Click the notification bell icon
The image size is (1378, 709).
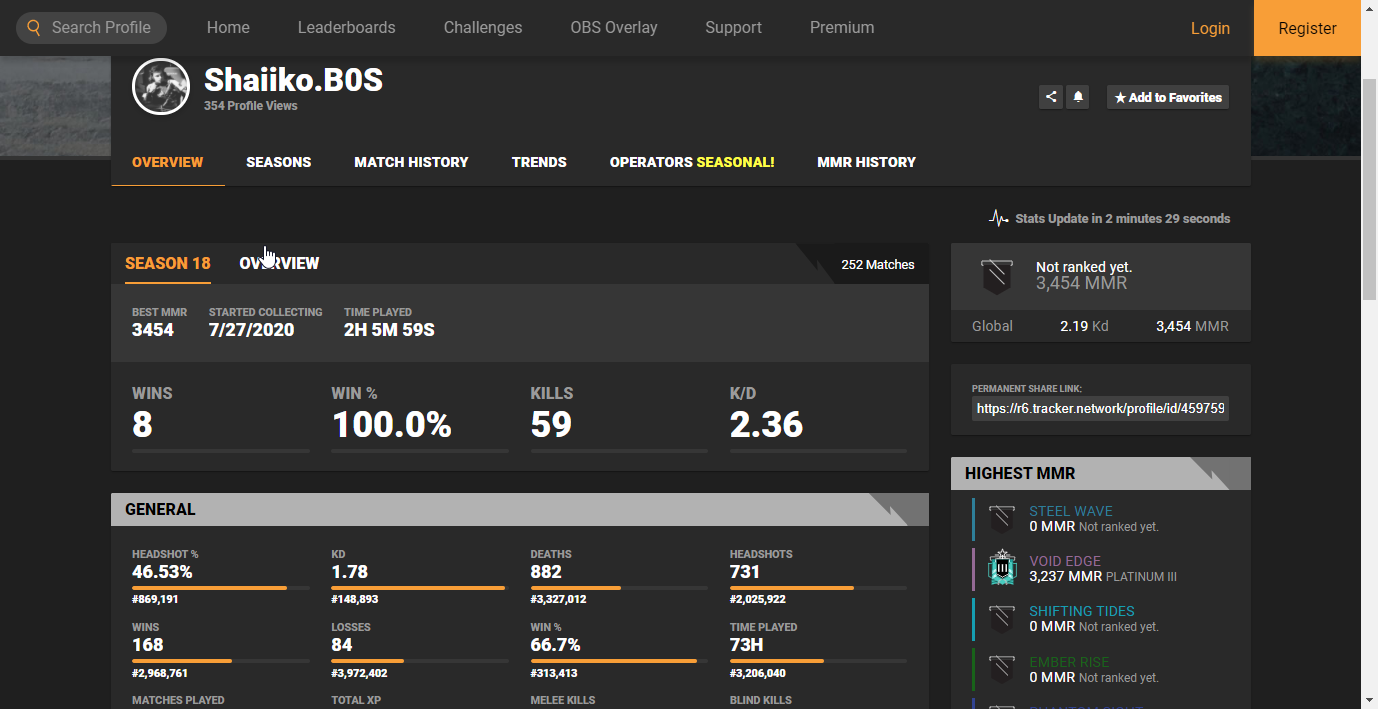(x=1078, y=97)
